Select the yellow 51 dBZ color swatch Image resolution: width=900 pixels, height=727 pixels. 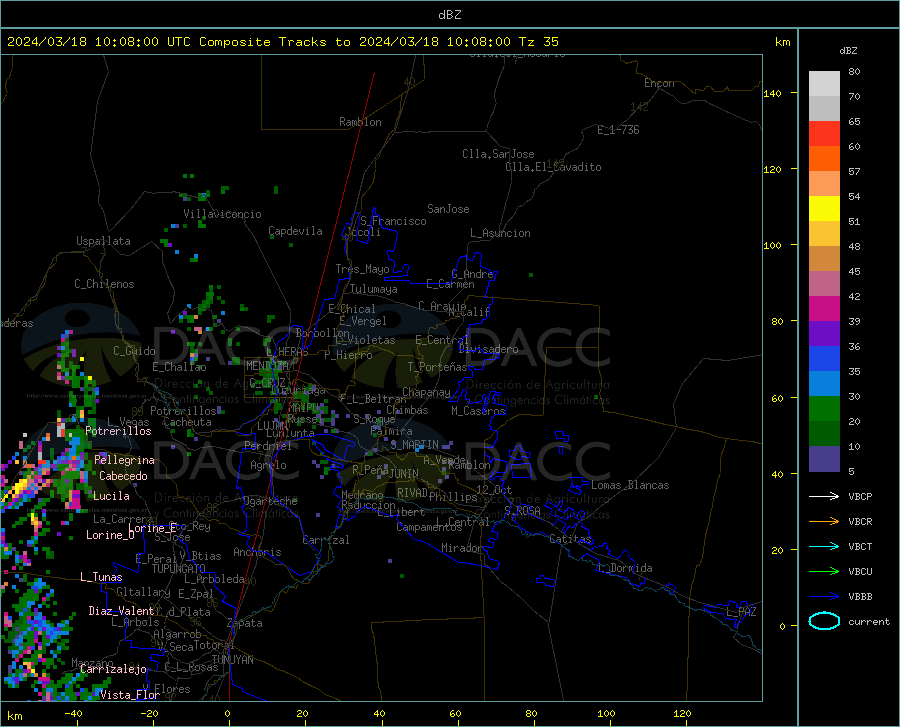point(824,209)
